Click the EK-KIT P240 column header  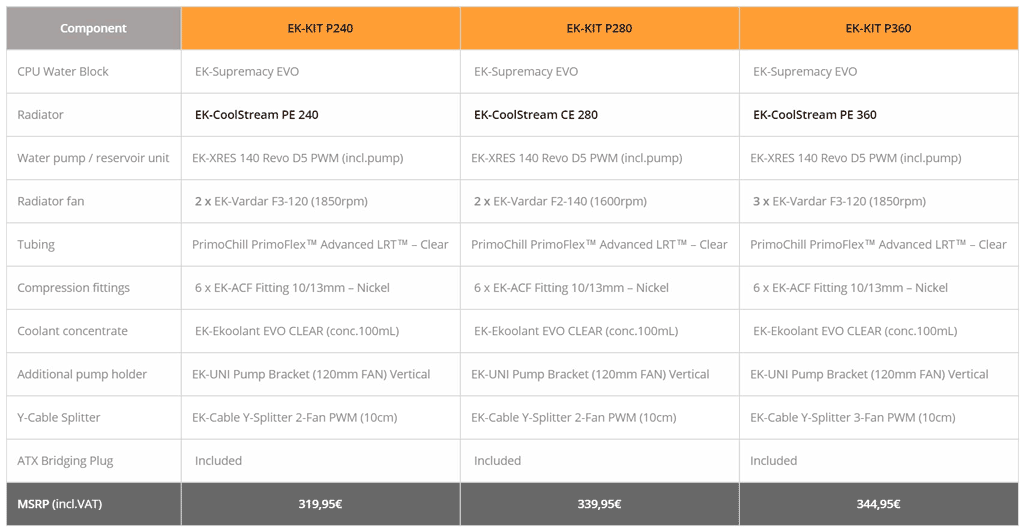(x=320, y=28)
